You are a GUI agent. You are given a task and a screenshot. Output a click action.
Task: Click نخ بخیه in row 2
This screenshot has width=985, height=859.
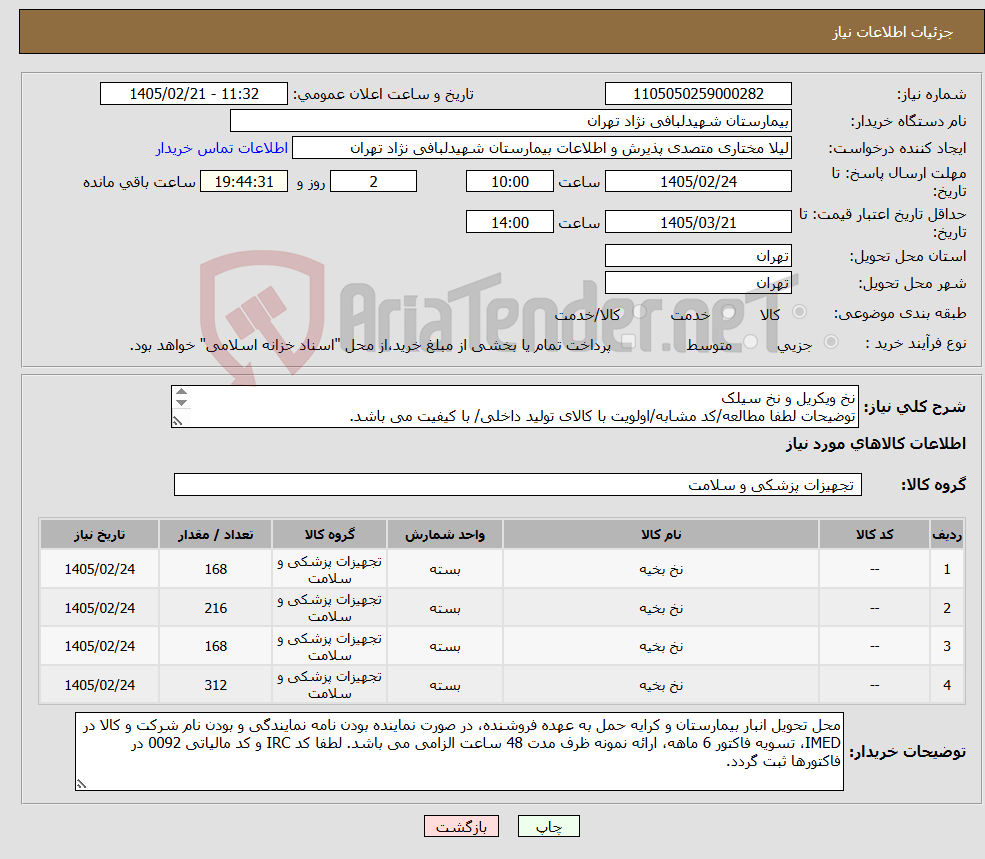(x=661, y=608)
